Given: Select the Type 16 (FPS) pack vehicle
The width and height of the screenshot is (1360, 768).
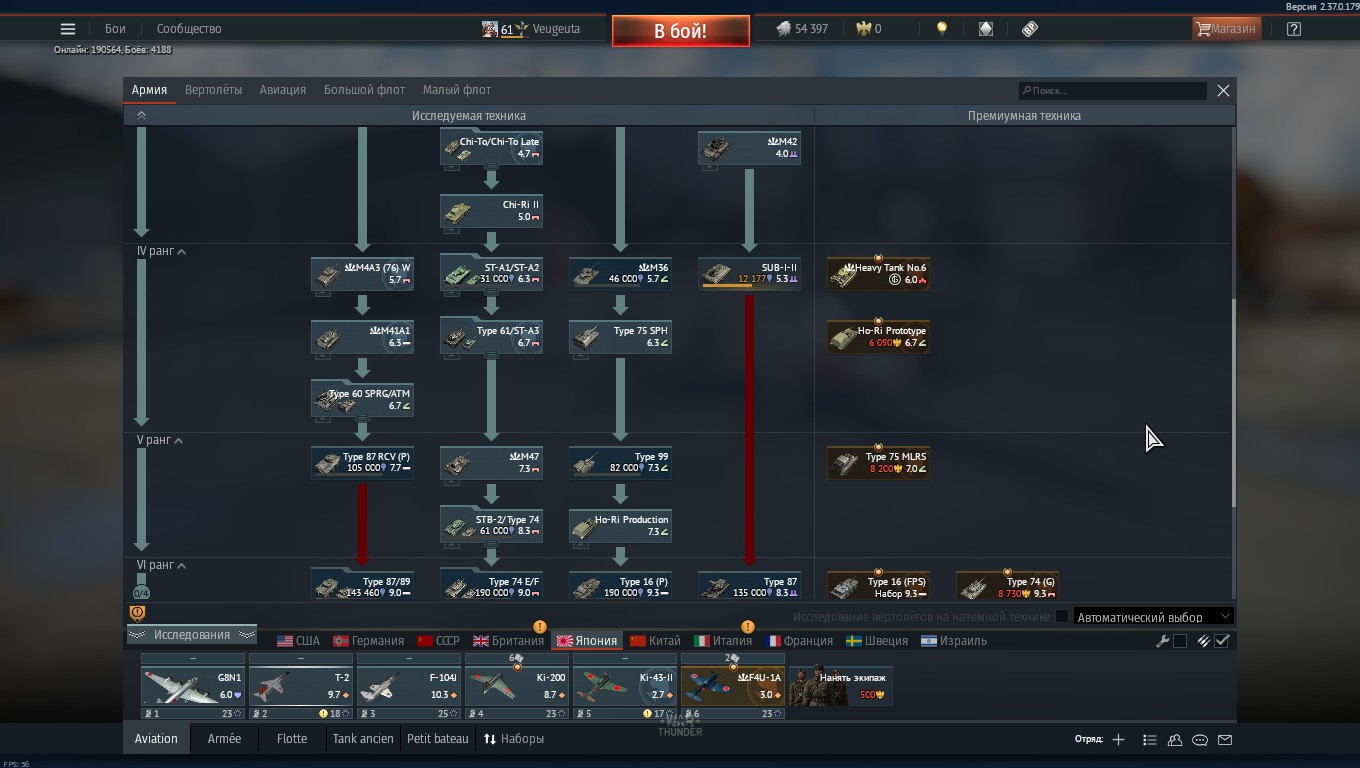Looking at the screenshot, I should click(x=878, y=586).
